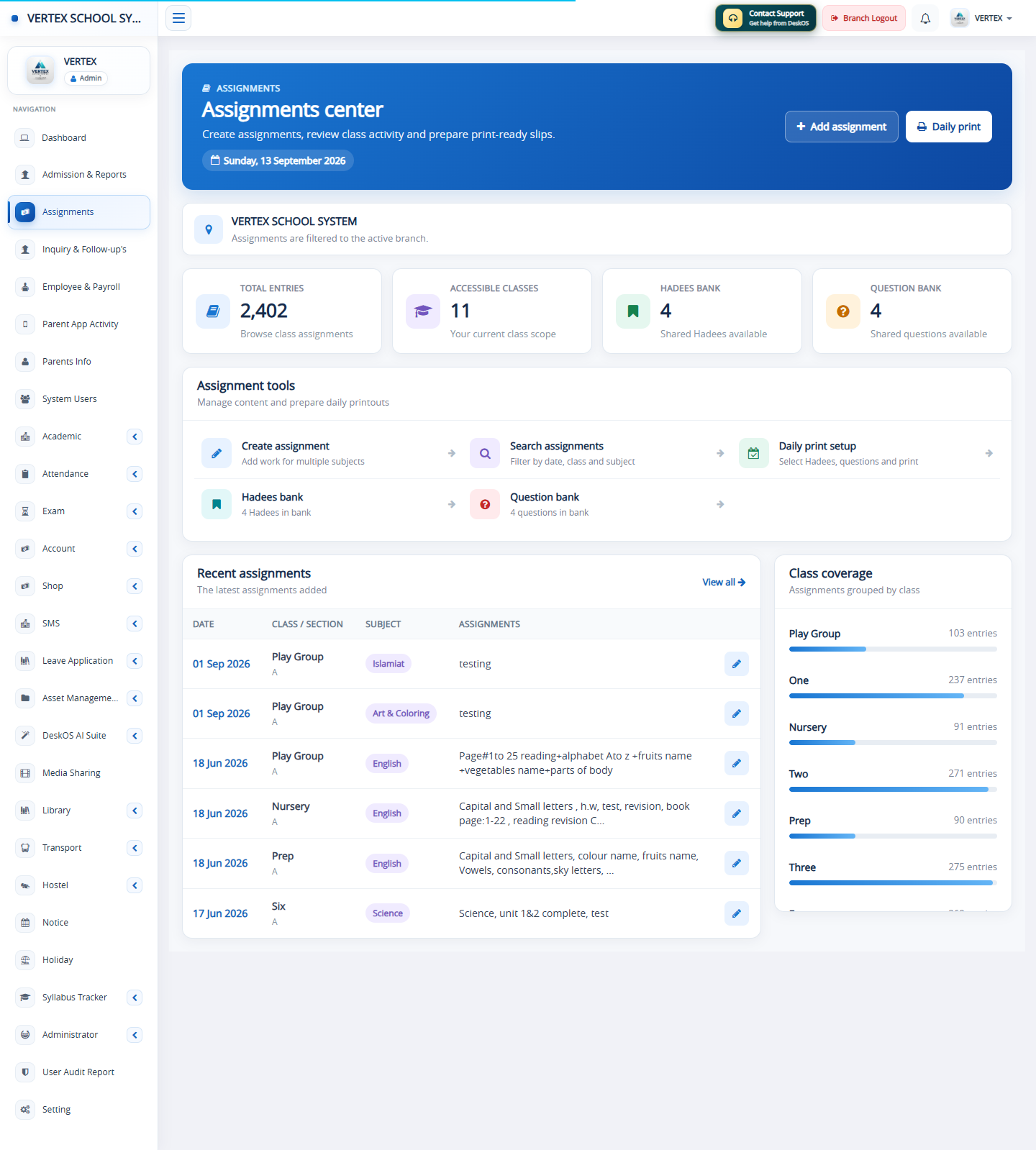
Task: Edit the Islamiat testing assignment
Action: 737,664
